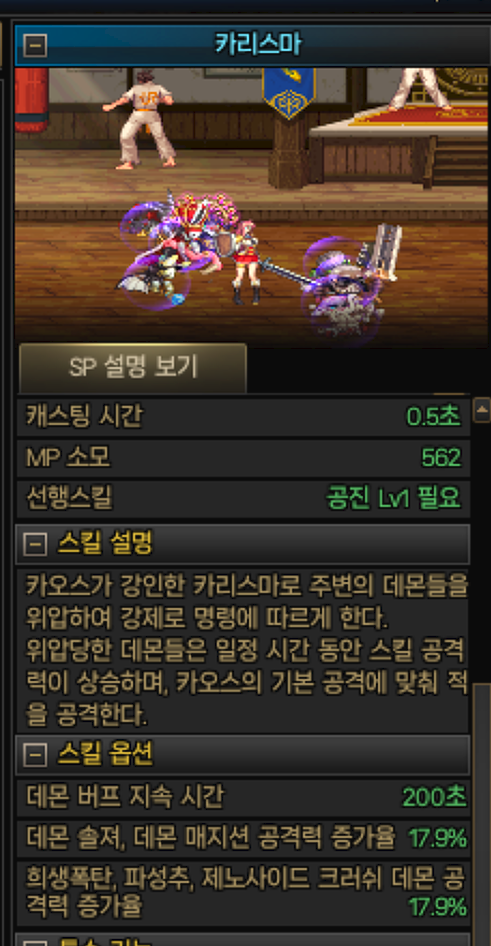Click the karate fighter in white uniform
The image size is (491, 946).
(x=140, y=118)
